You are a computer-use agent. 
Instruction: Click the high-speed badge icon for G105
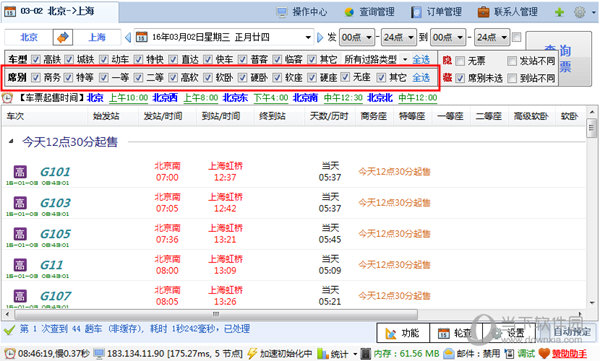(20, 234)
